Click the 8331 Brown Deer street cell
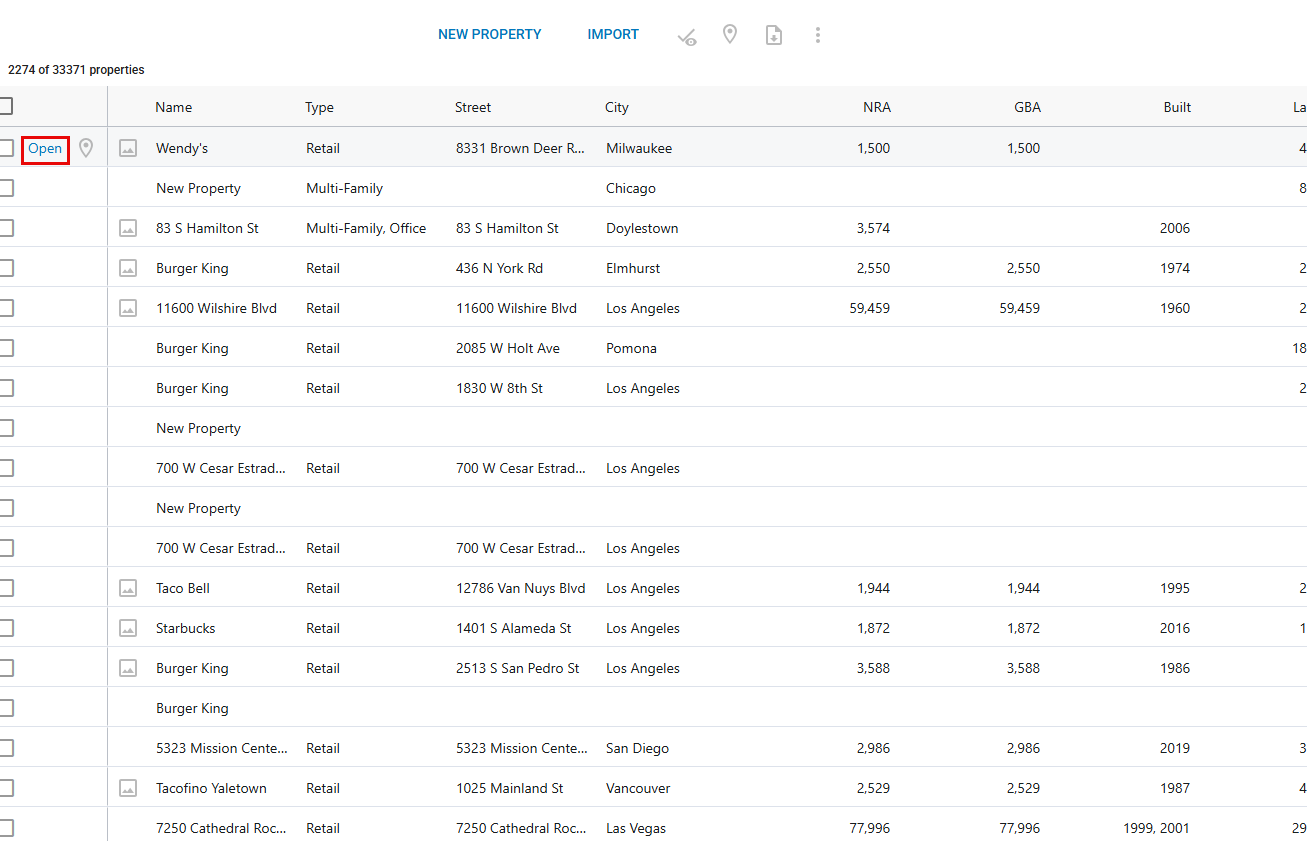 point(521,148)
